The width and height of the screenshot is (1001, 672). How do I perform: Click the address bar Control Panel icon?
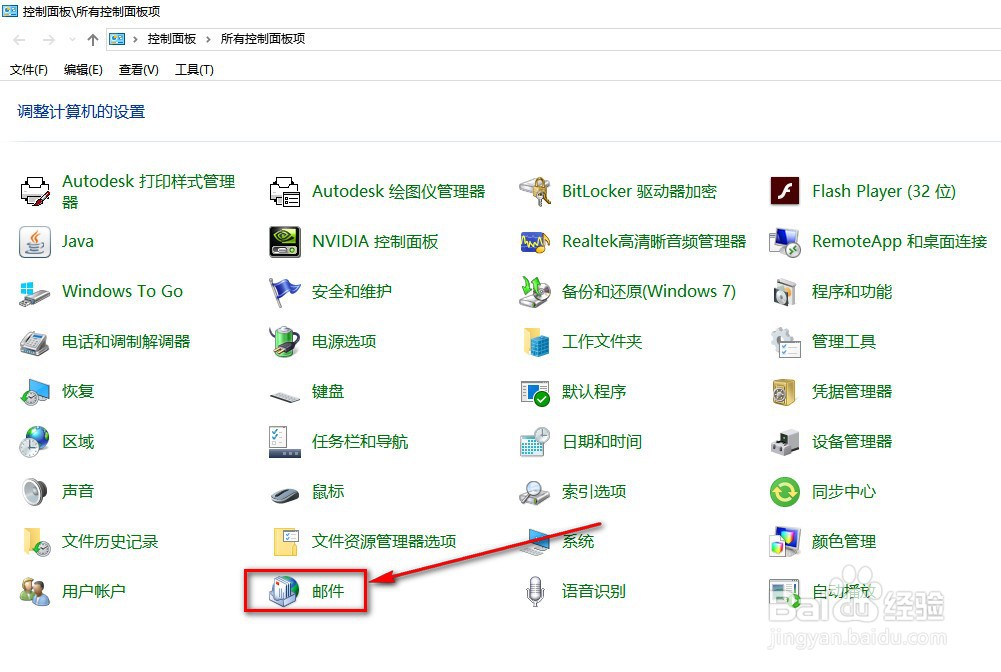click(x=117, y=39)
